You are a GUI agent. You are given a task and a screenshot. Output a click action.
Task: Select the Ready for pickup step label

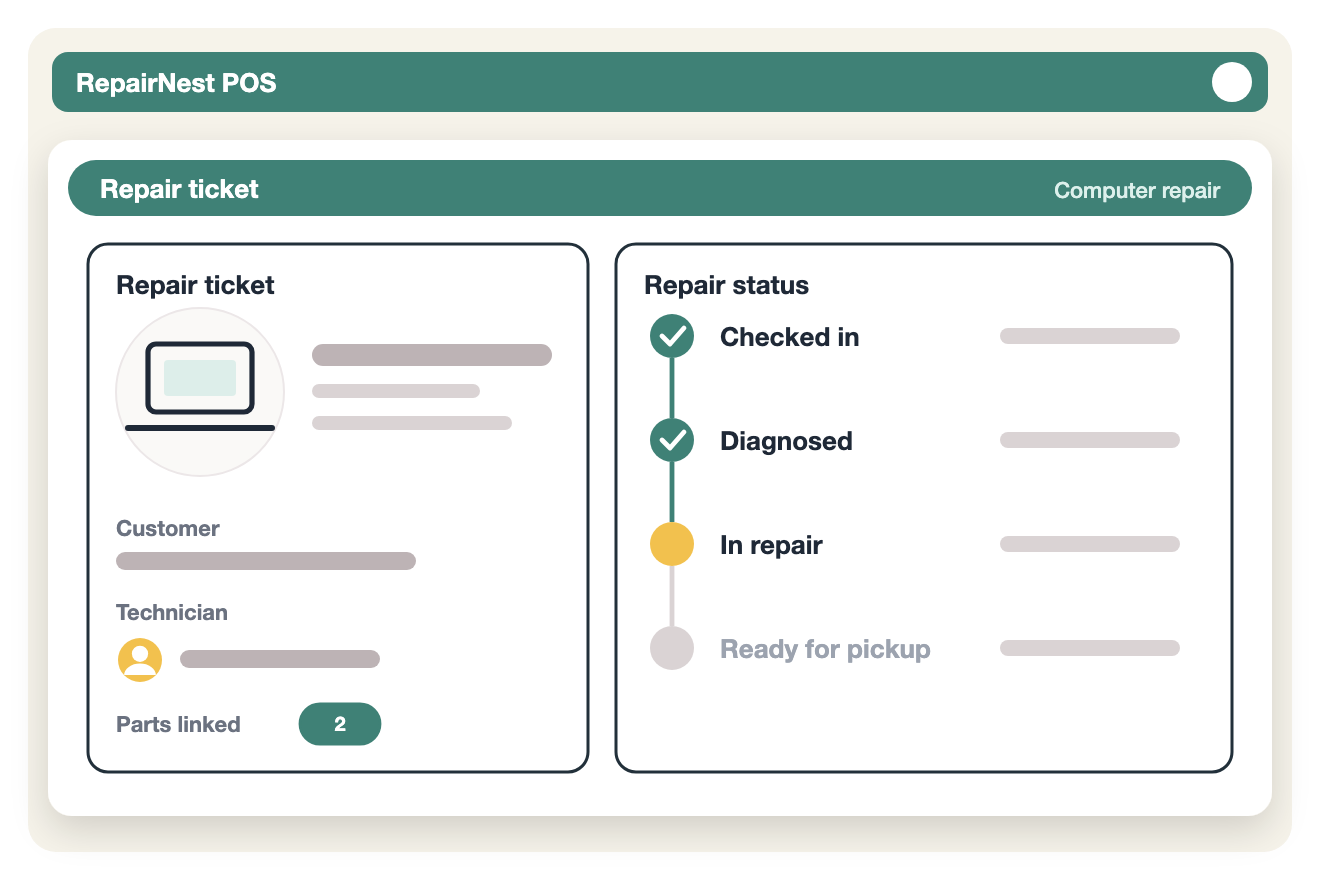tap(826, 649)
